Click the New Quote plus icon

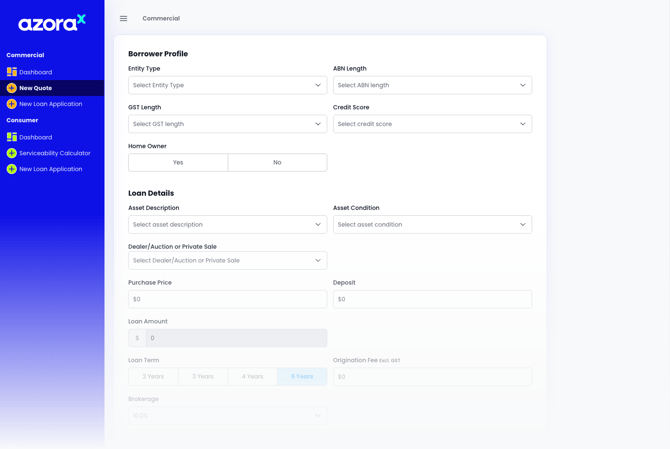coord(12,88)
